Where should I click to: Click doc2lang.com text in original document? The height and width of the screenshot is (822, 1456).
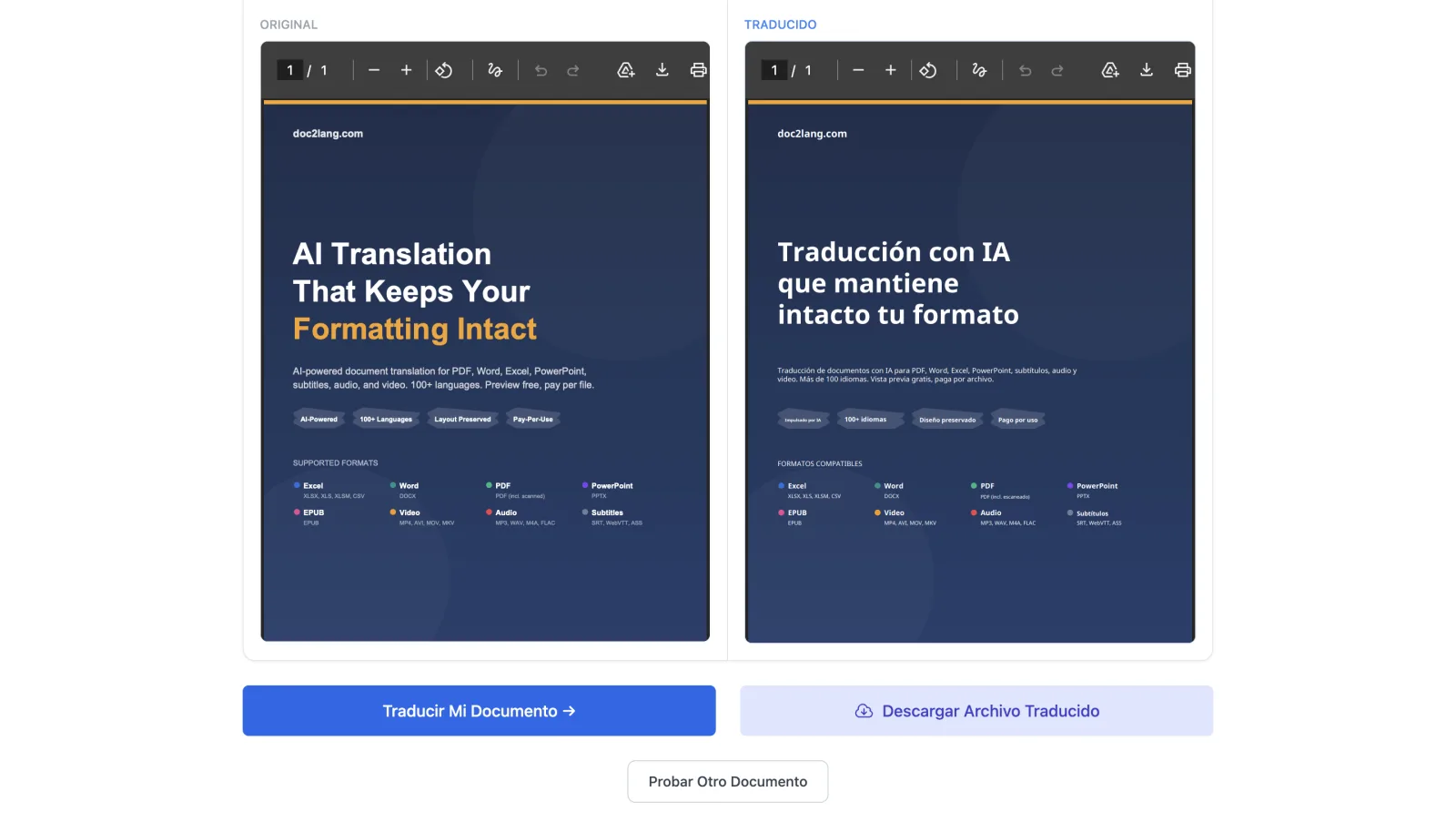point(328,134)
